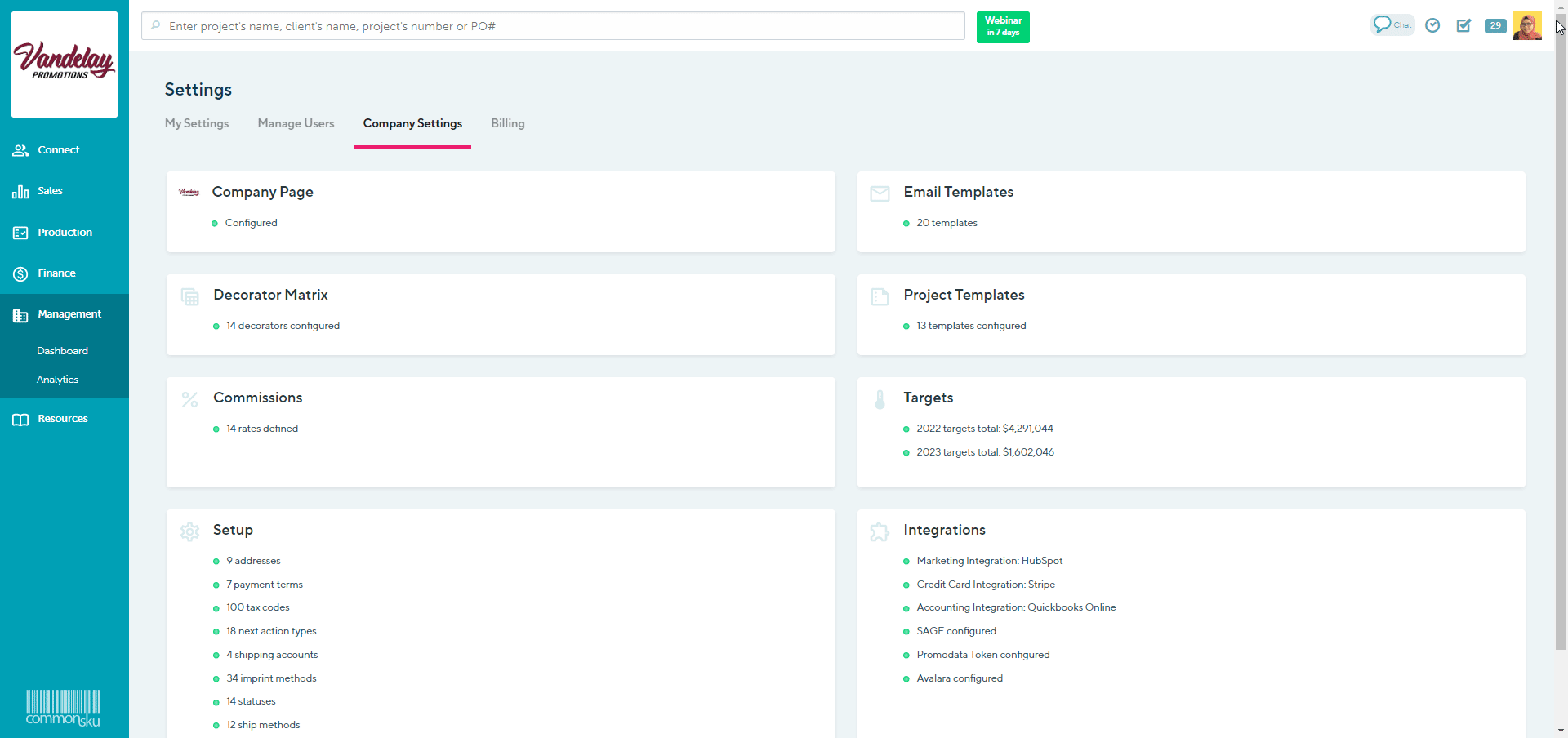Image resolution: width=1568 pixels, height=738 pixels.
Task: Expand the Sales sidebar menu
Action: coord(50,191)
